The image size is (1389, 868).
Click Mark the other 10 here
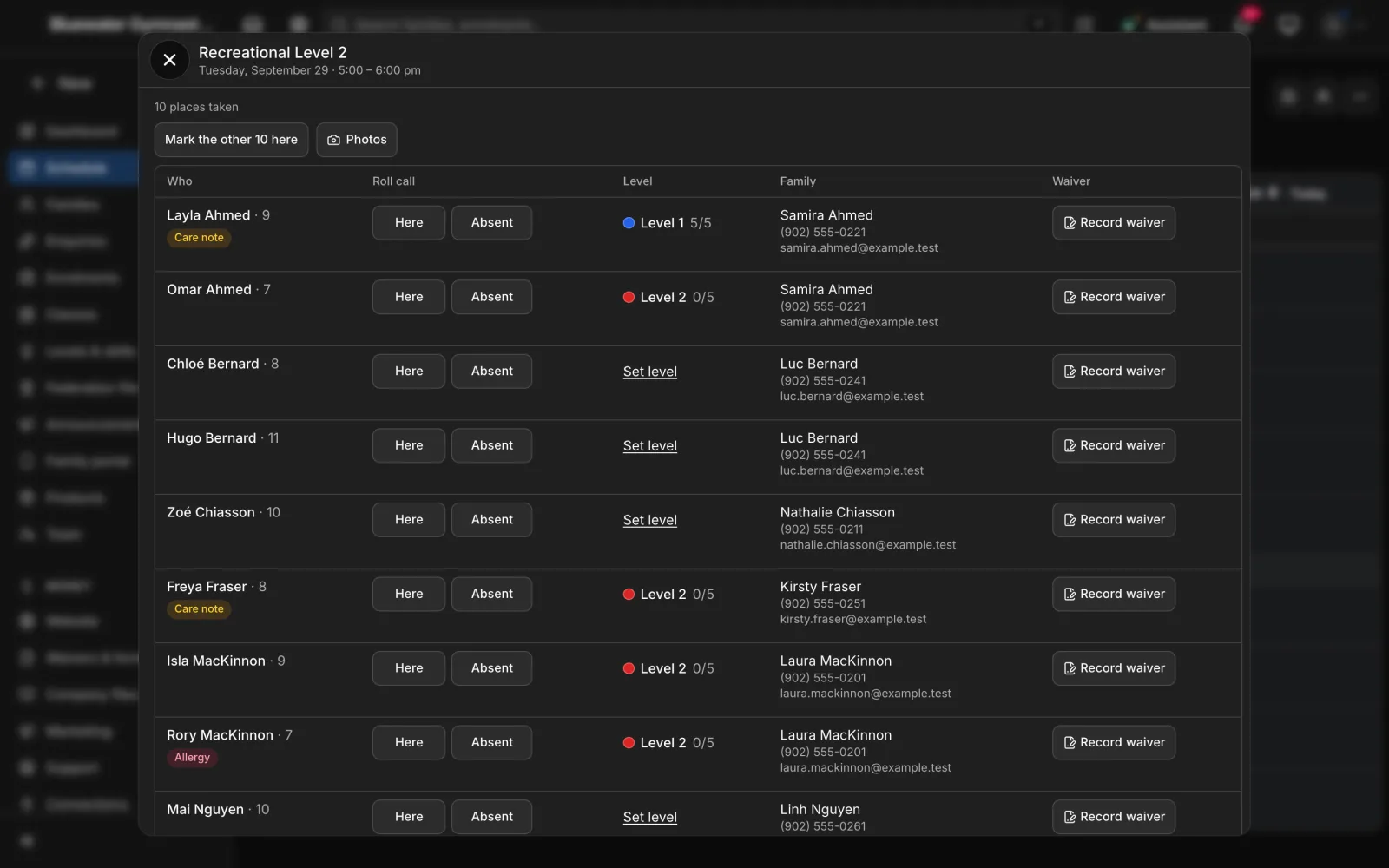pyautogui.click(x=231, y=140)
